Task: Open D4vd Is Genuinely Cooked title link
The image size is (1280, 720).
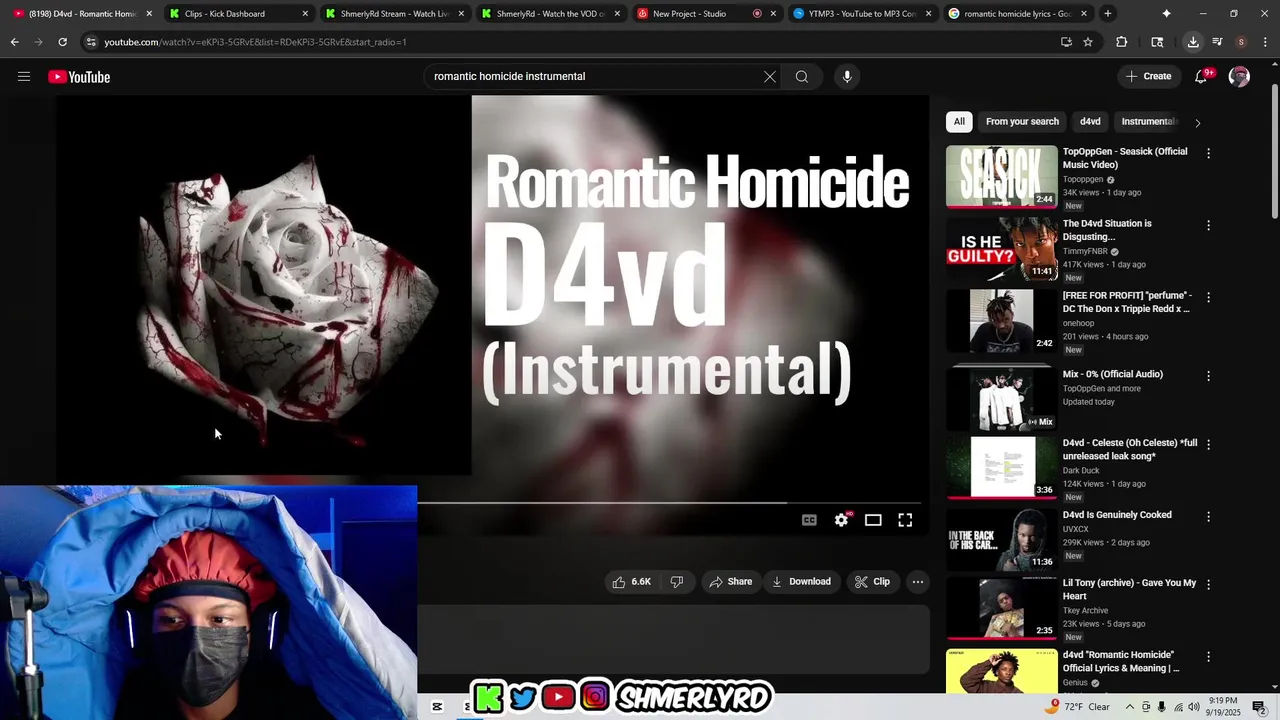Action: point(1117,515)
